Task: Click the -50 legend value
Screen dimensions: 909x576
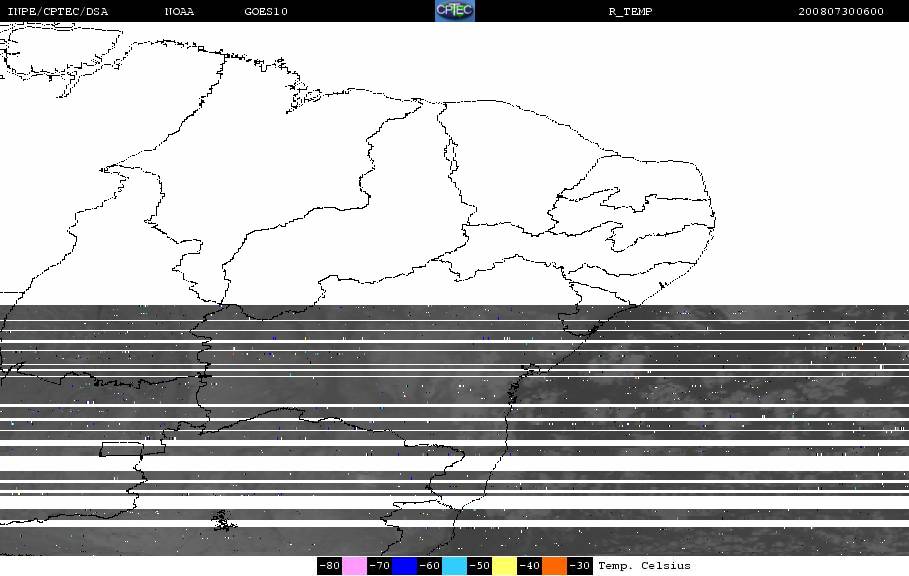Action: (479, 566)
